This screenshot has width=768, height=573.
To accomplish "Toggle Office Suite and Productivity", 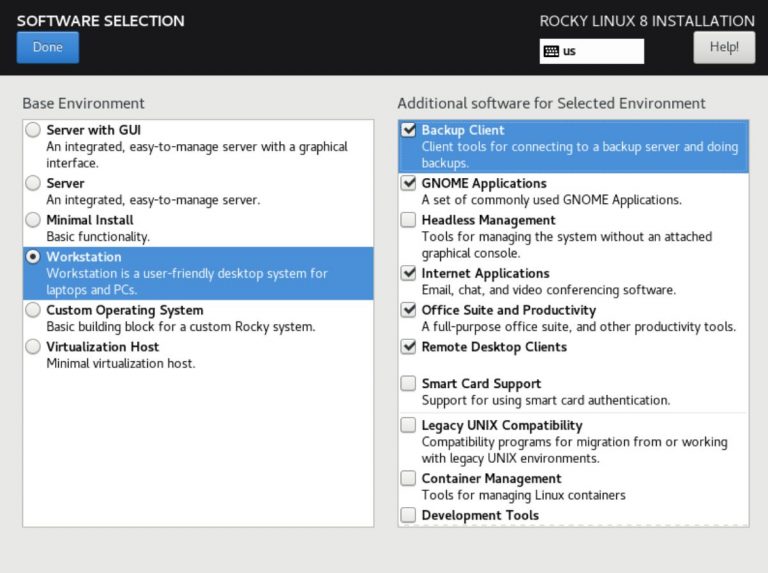I will pyautogui.click(x=408, y=310).
